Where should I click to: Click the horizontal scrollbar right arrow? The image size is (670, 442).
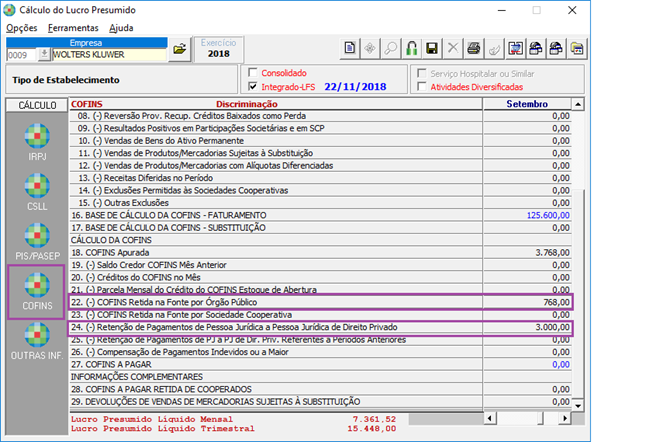click(565, 418)
